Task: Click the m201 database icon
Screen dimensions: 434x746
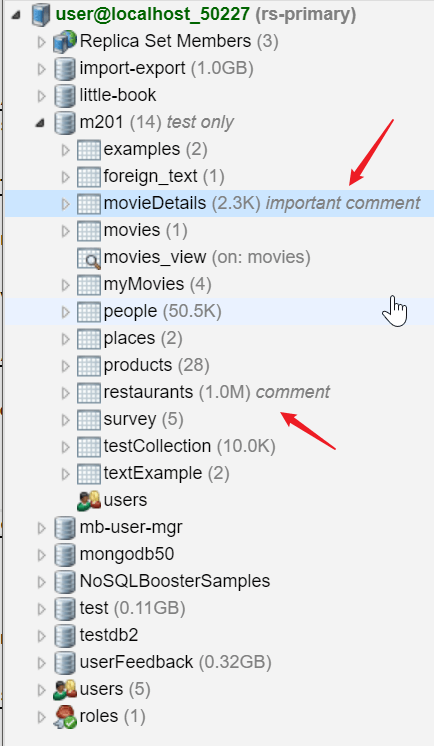Action: click(x=64, y=123)
